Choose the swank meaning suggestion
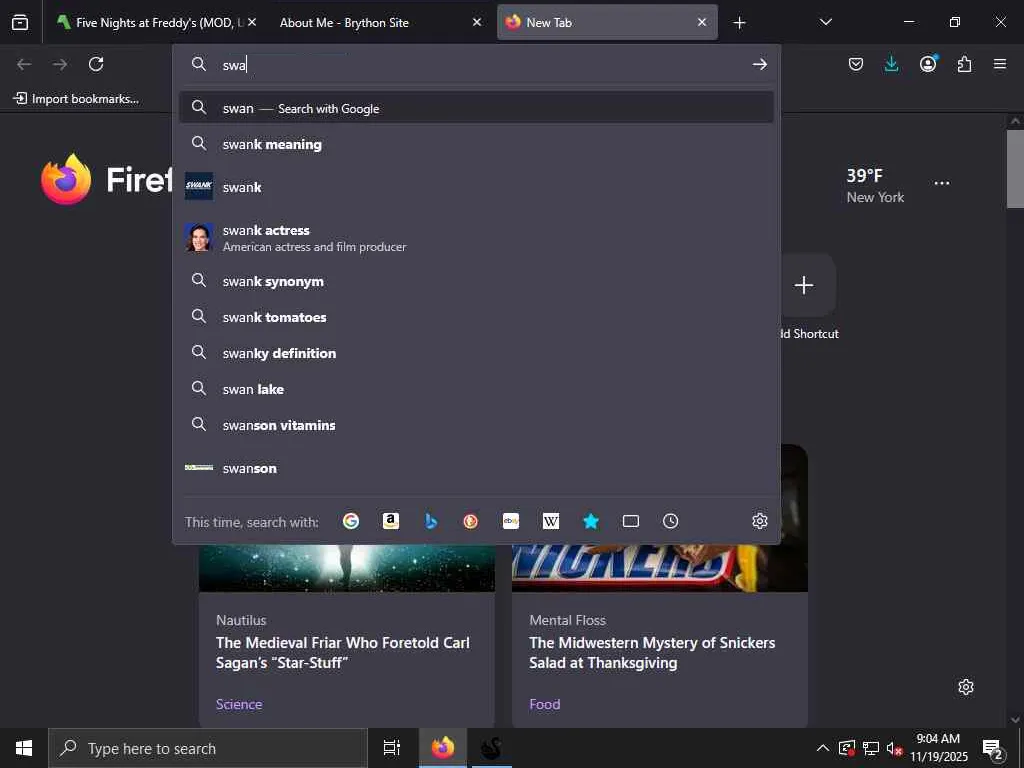1024x768 pixels. click(476, 144)
